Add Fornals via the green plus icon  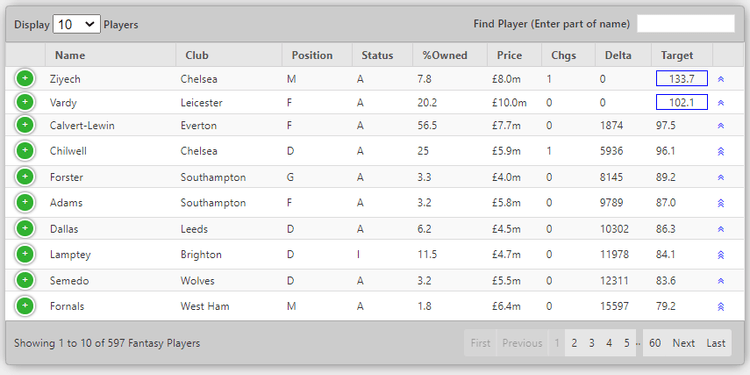tap(25, 306)
